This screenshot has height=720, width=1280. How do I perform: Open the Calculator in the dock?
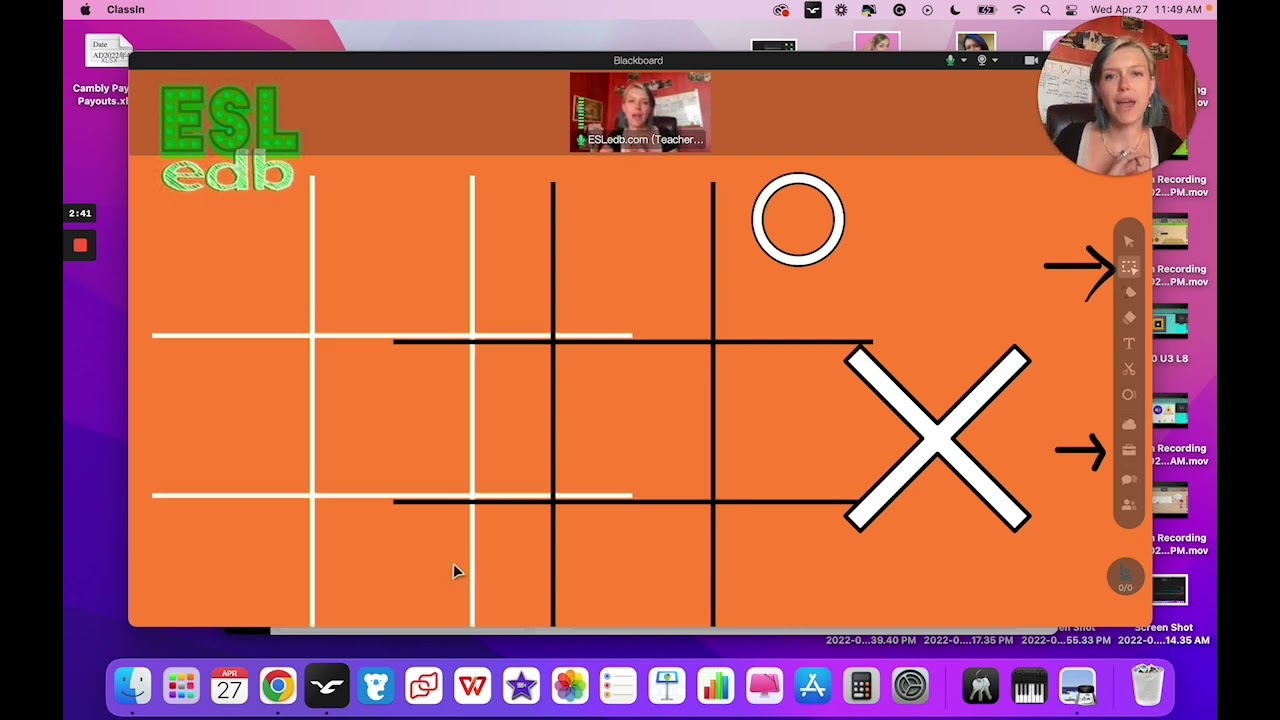pos(861,687)
